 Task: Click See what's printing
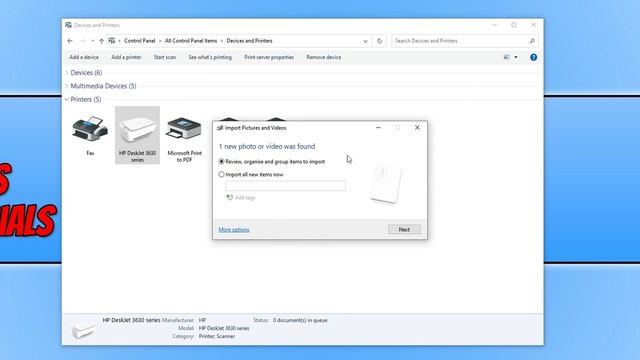coord(210,57)
